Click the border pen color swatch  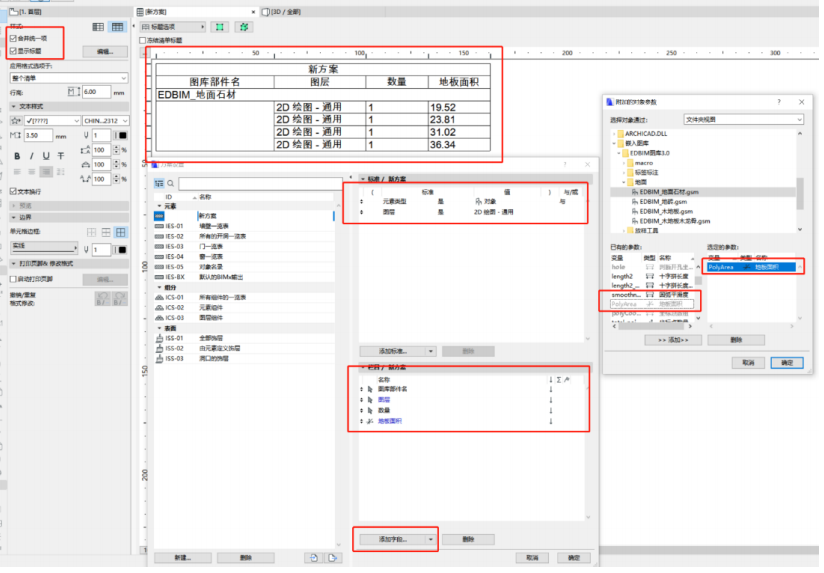click(121, 250)
